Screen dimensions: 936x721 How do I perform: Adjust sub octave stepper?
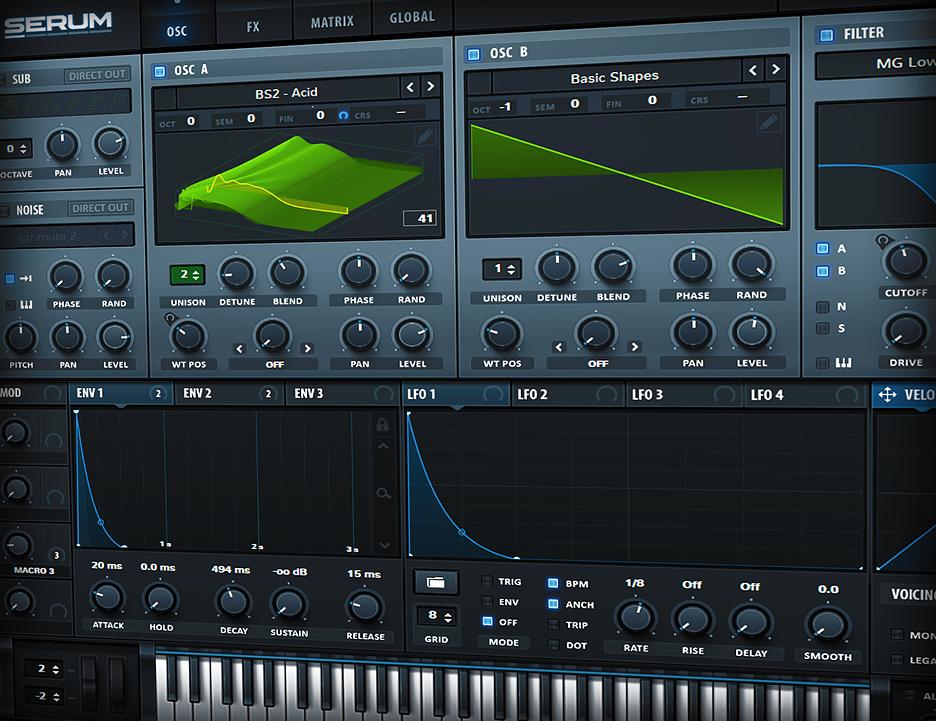coord(16,149)
